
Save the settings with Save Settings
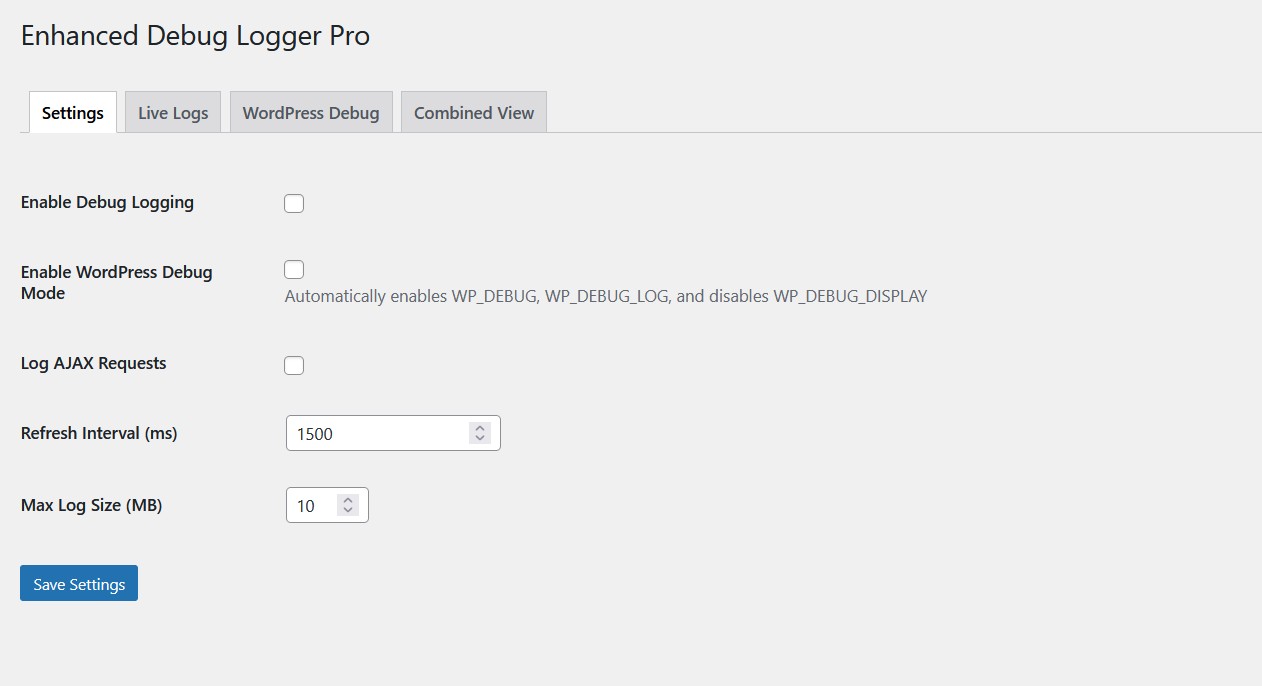coord(79,583)
